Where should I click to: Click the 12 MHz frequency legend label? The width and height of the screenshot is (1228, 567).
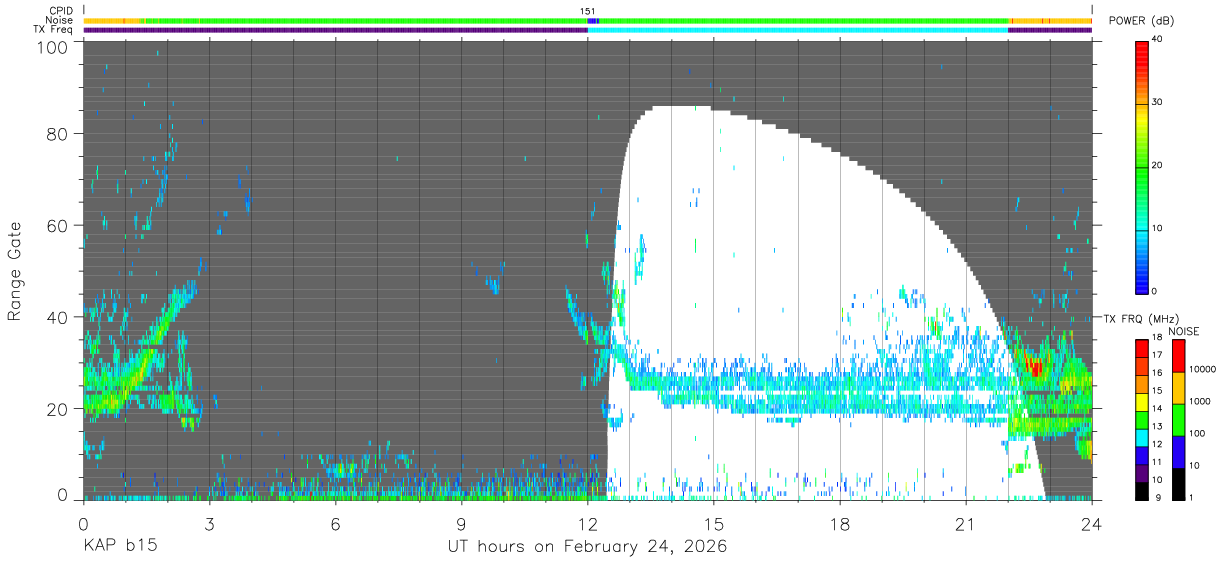point(1156,444)
